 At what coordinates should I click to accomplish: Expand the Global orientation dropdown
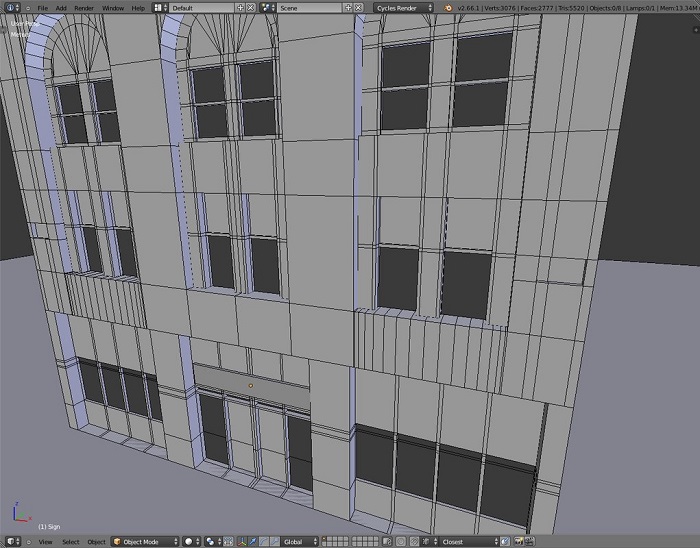[299, 541]
